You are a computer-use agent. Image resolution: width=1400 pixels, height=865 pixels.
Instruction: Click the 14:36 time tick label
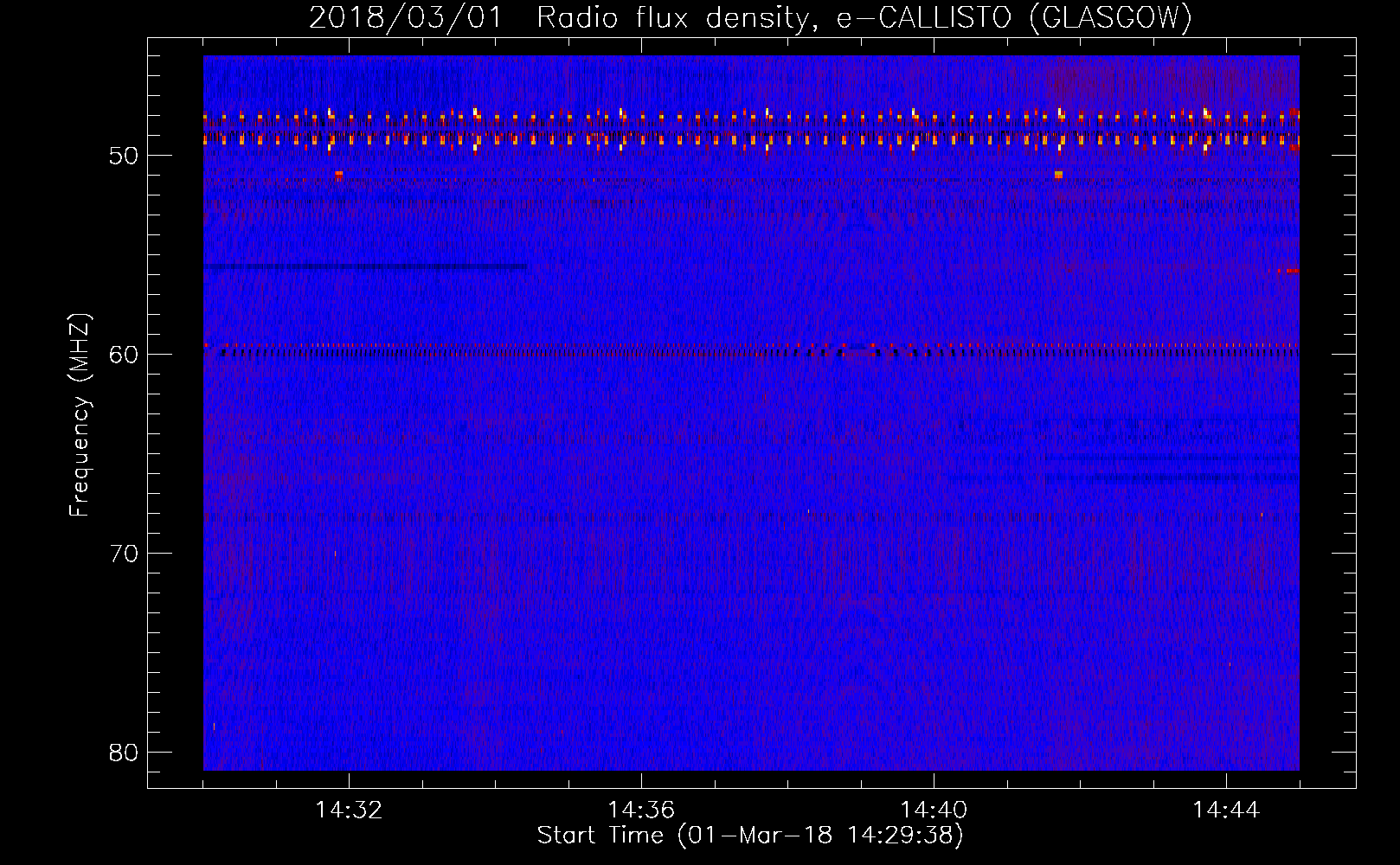641,811
